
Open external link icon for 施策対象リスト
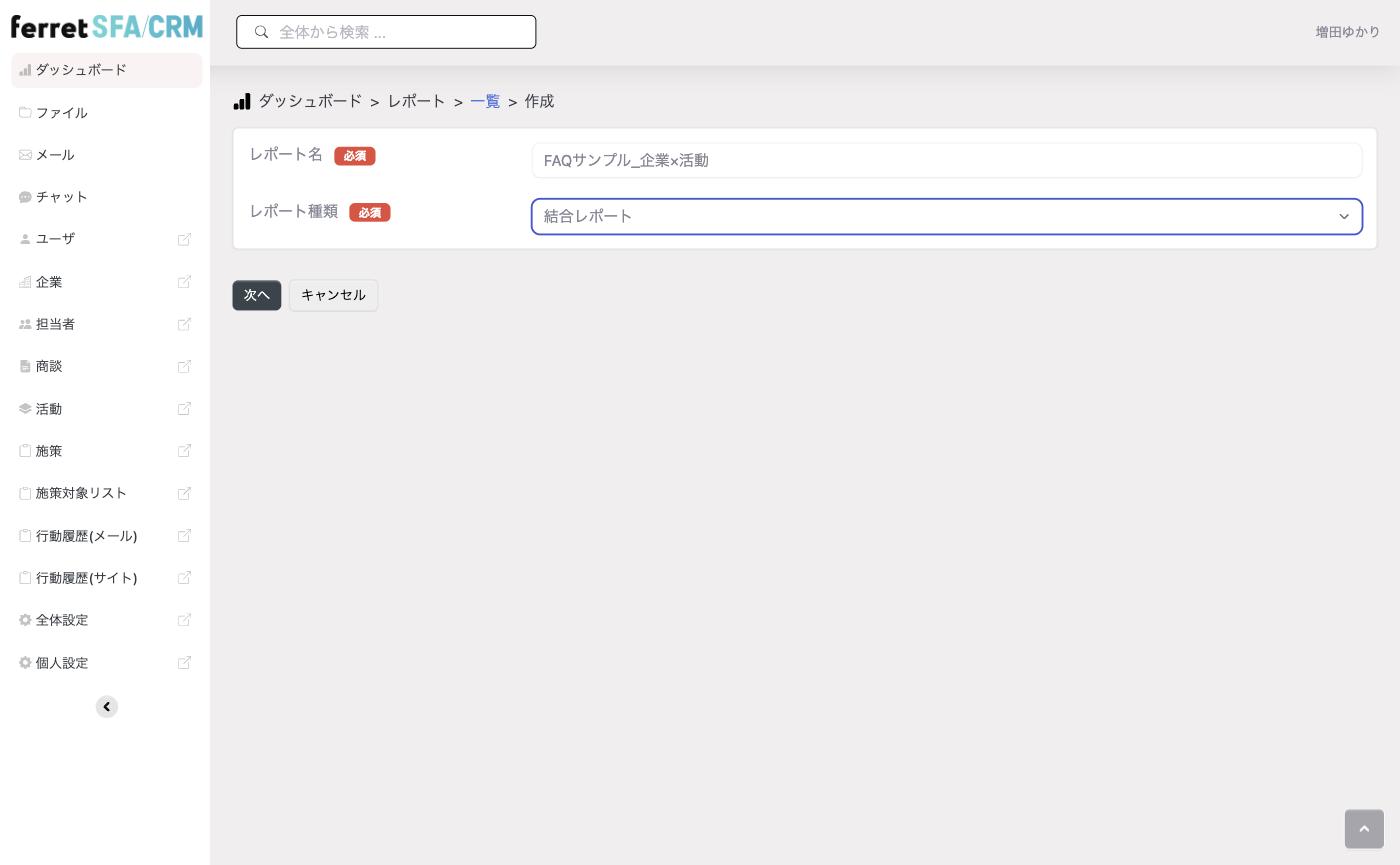point(184,493)
